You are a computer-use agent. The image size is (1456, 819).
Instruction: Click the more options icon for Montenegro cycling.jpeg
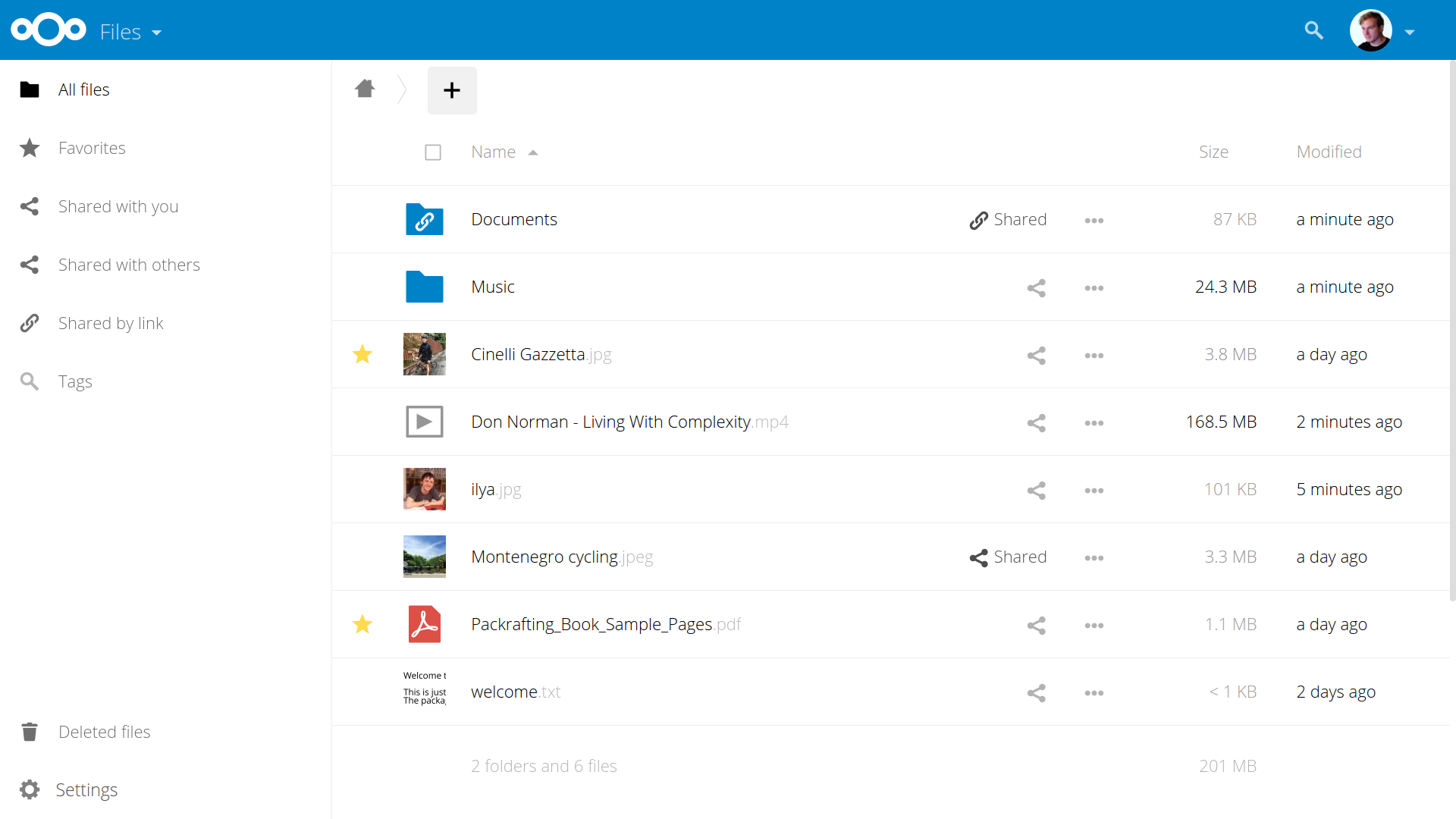pos(1094,557)
